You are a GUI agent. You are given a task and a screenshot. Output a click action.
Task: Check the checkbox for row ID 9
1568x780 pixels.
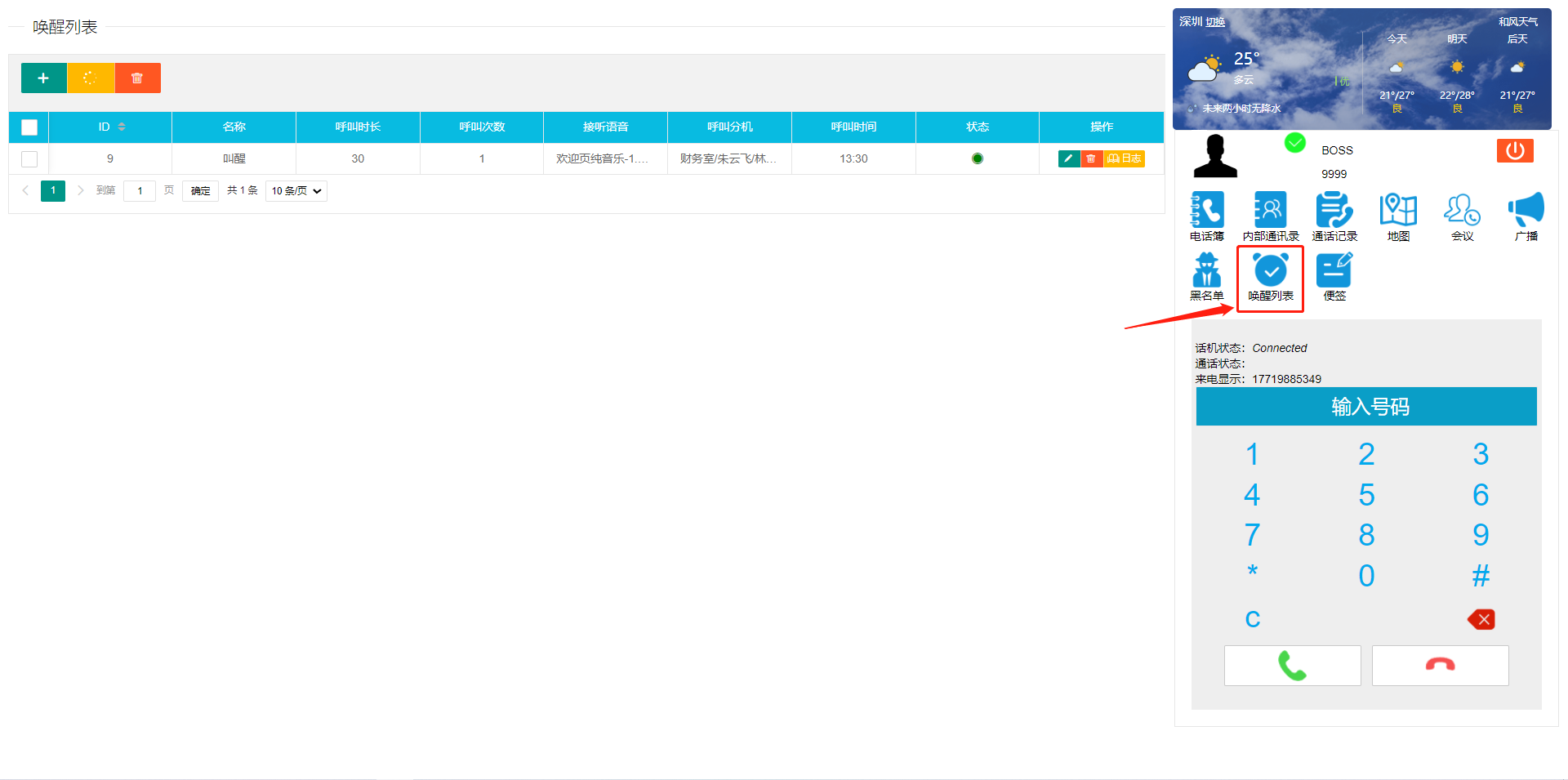pos(29,159)
